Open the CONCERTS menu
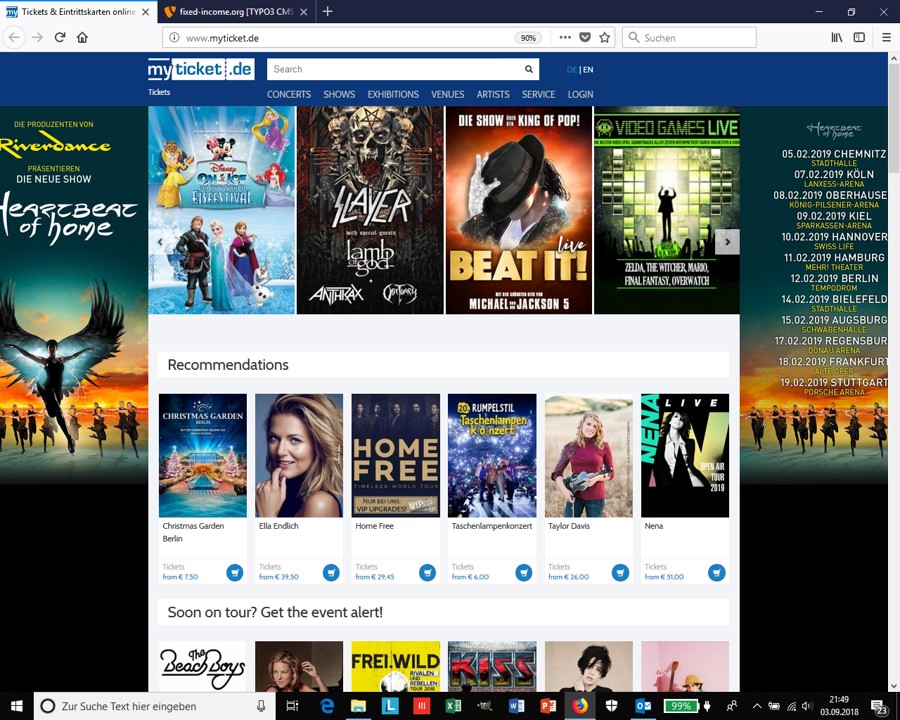900x720 pixels. [289, 94]
